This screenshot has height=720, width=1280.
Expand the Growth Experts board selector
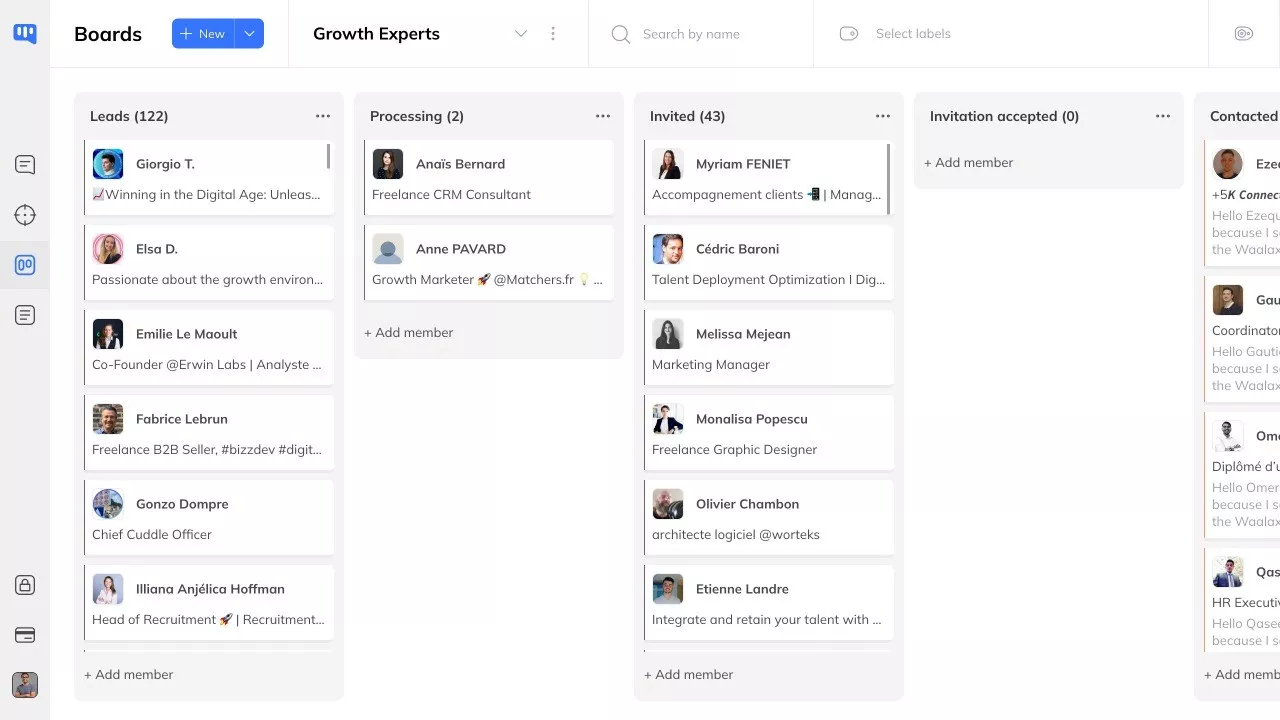(x=520, y=34)
